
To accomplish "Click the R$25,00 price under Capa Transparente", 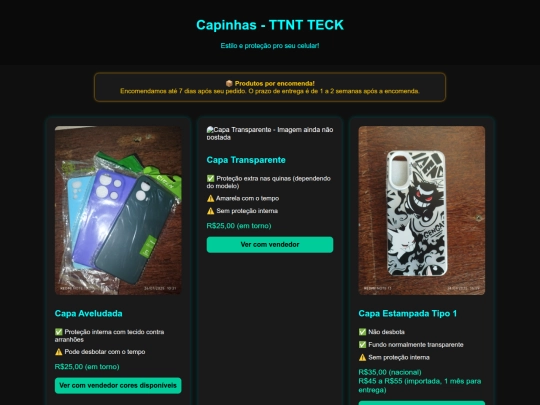I will (x=239, y=226).
